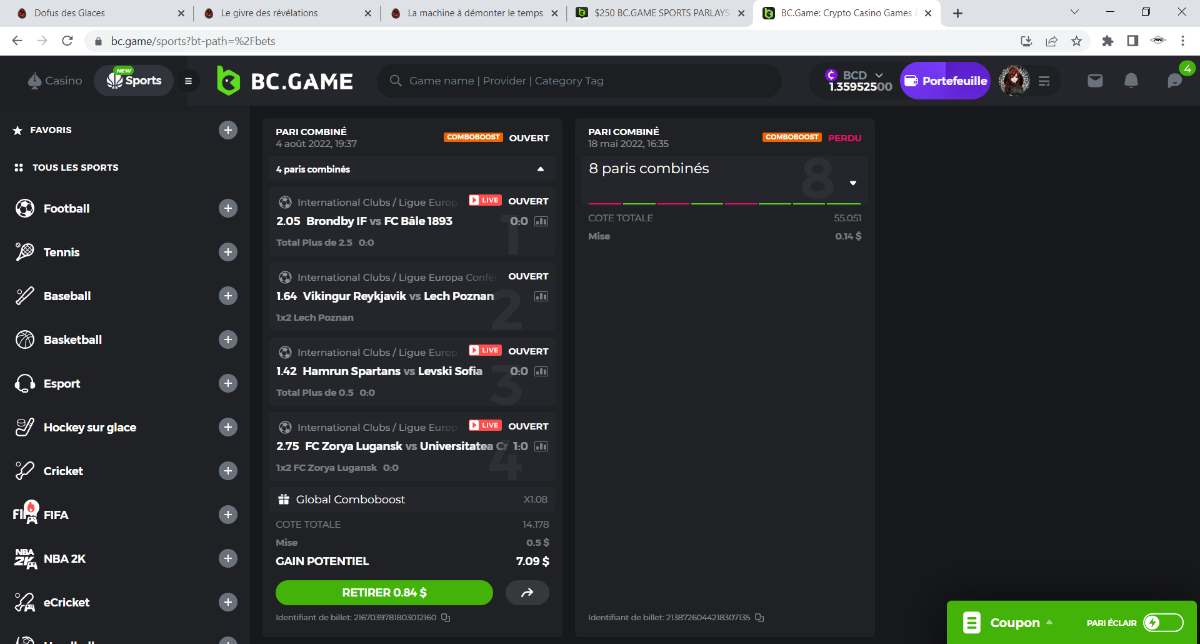Viewport: 1200px width, 644px height.
Task: Open the BCD currency dropdown
Action: [x=878, y=75]
